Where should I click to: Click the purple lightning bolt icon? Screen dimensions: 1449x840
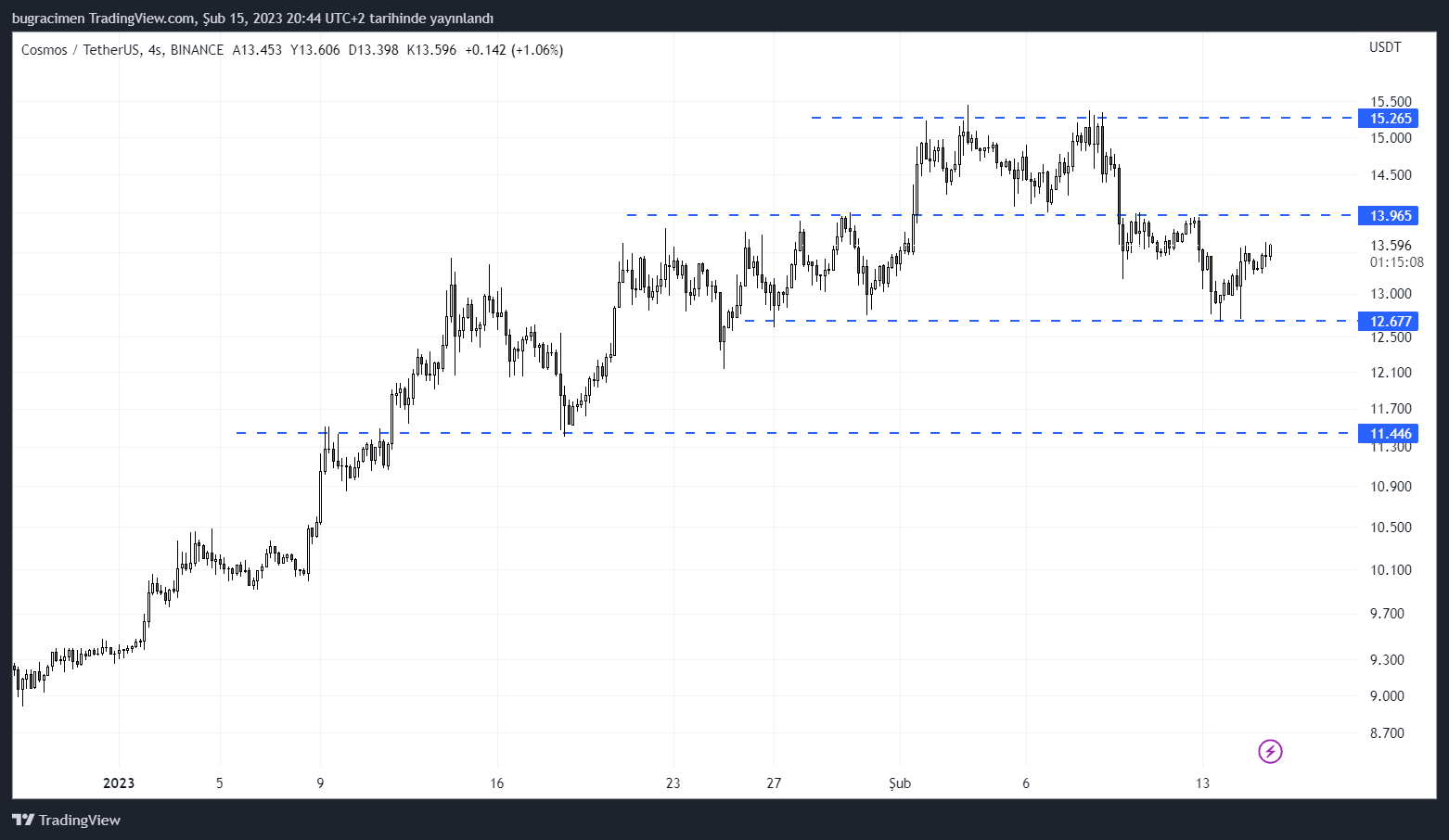[1270, 751]
